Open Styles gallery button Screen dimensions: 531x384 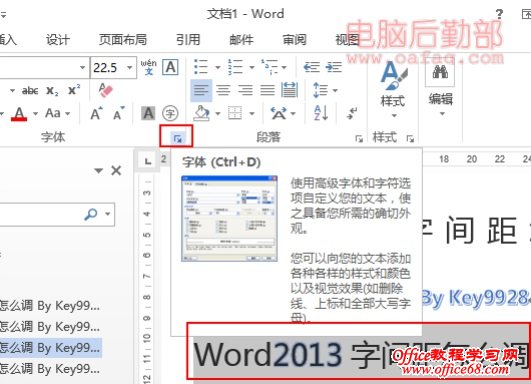(393, 89)
